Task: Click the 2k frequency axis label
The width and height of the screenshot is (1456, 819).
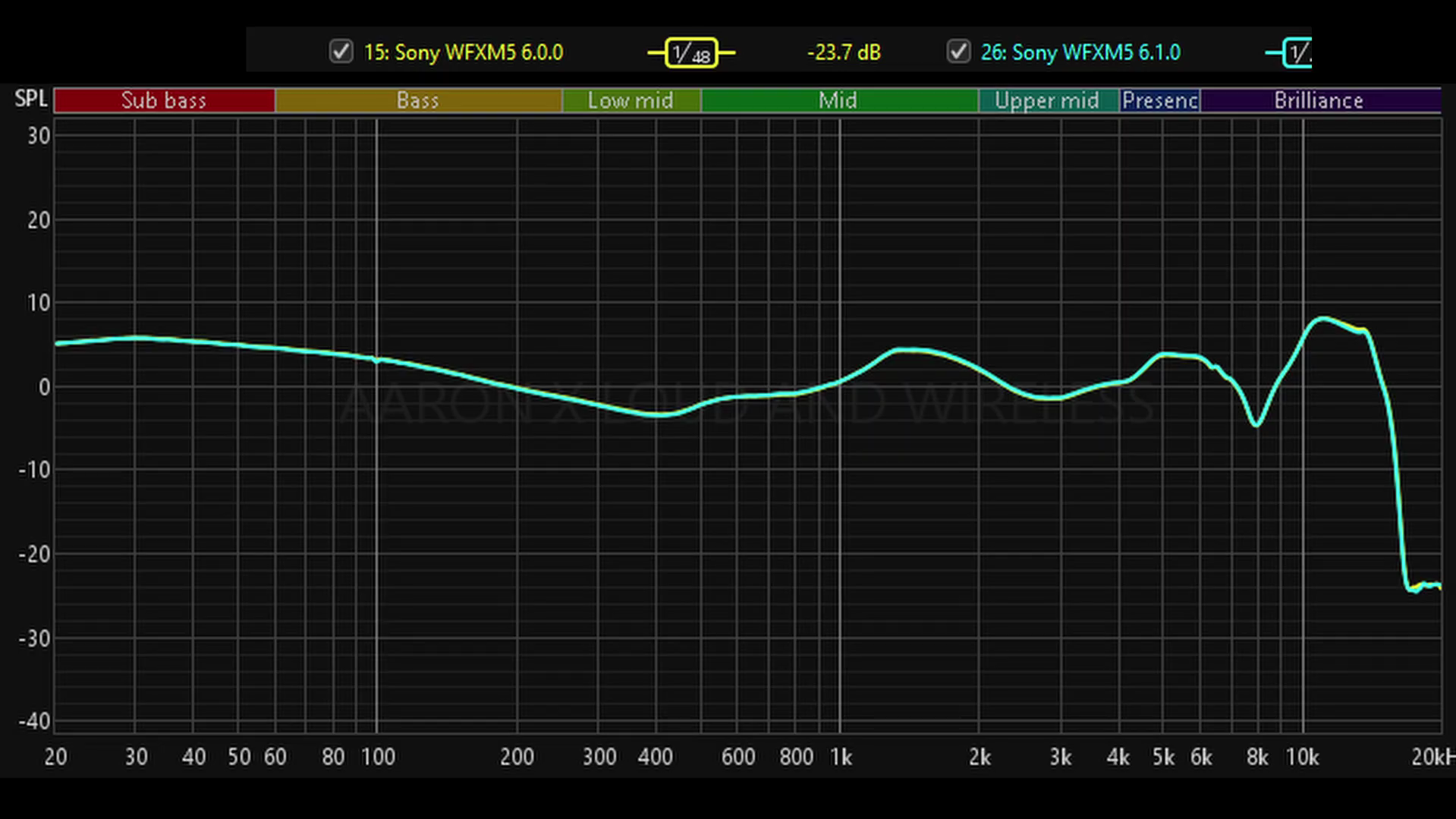Action: point(980,757)
